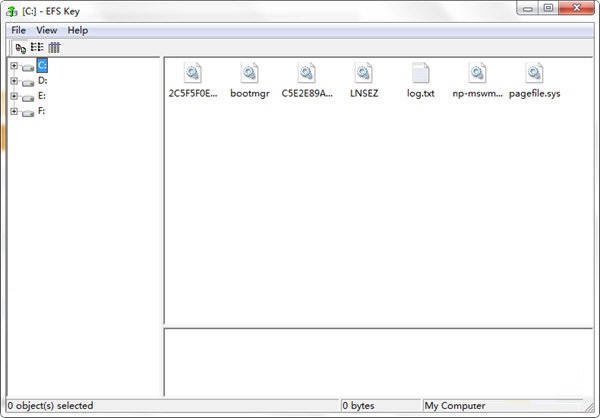Open the File menu
Viewport: 600px width, 418px height.
click(19, 30)
